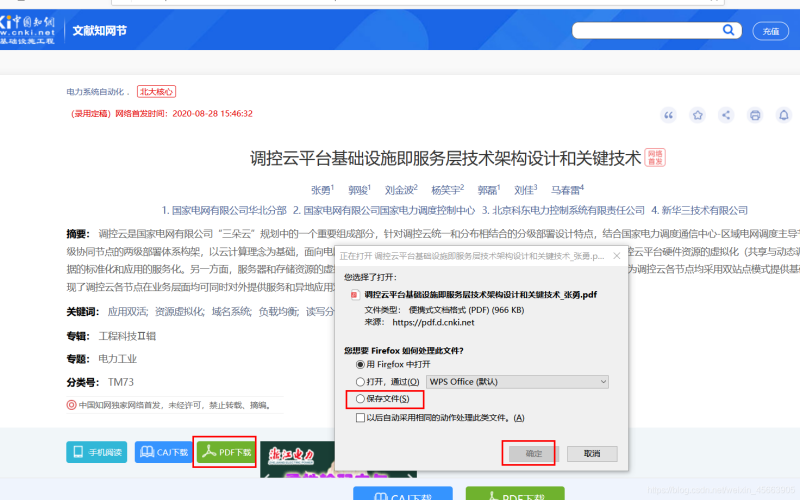Click the star favorite icon
The height and width of the screenshot is (500, 800).
(697, 115)
